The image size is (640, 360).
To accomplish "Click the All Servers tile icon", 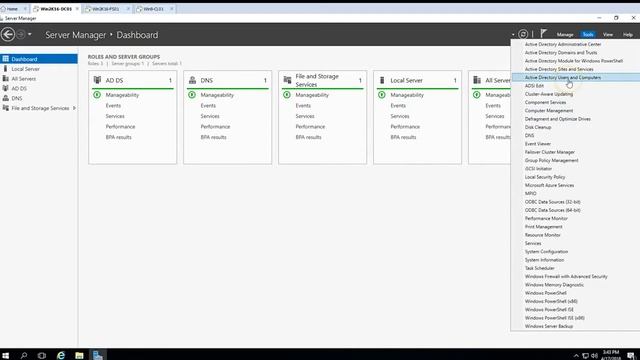I will point(477,80).
